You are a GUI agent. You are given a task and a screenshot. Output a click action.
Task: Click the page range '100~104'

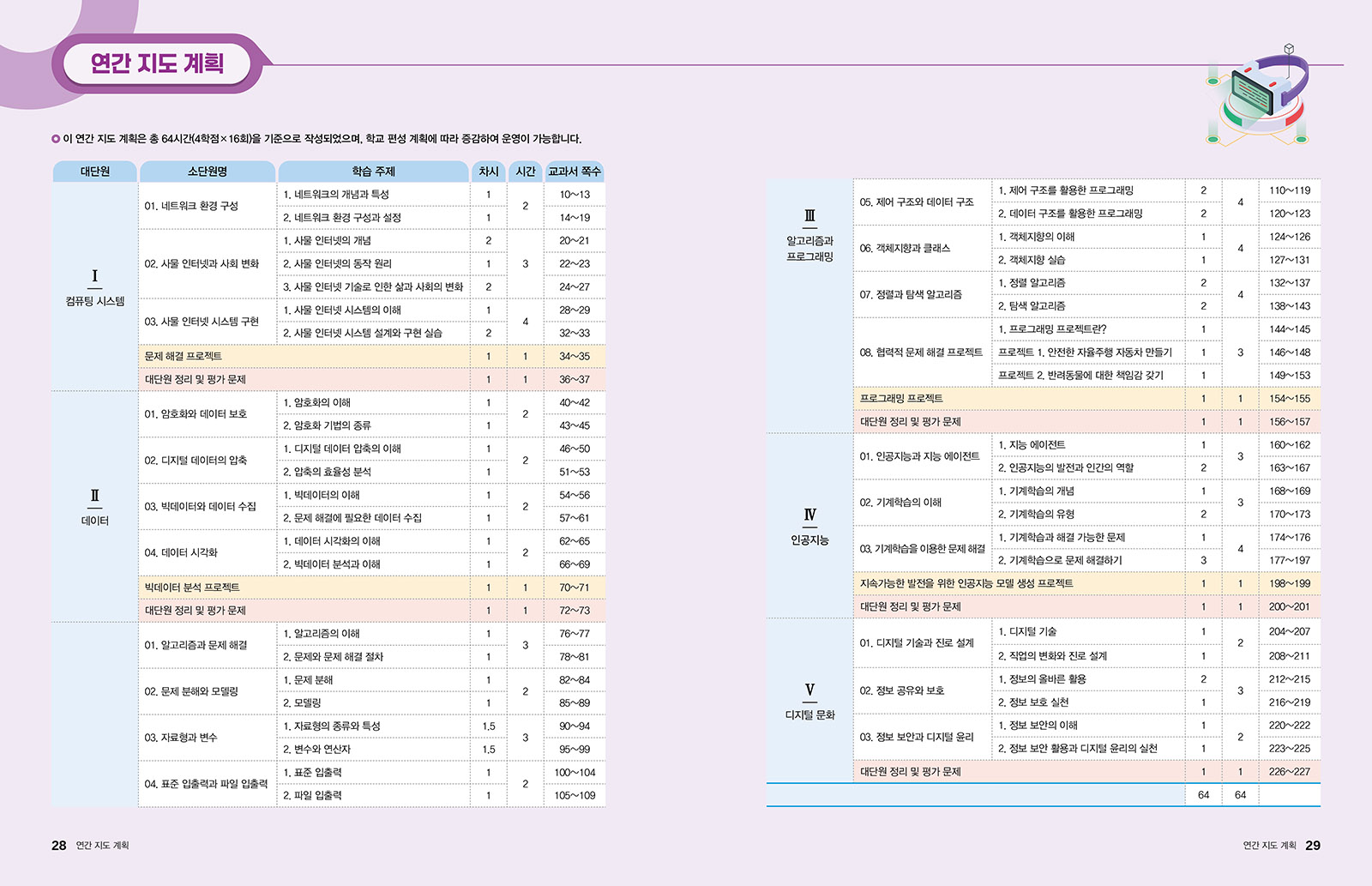(x=575, y=773)
